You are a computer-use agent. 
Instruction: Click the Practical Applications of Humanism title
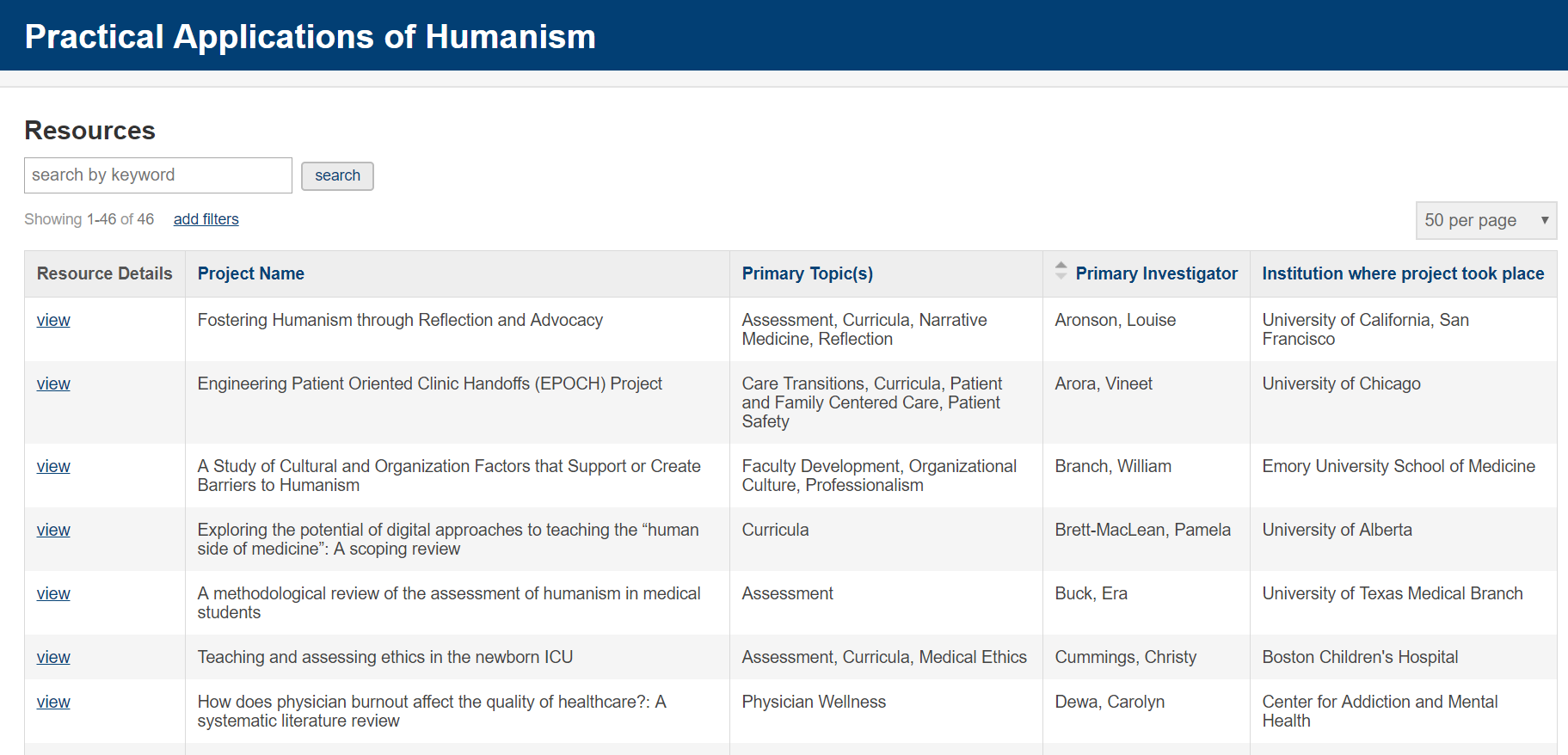tap(310, 37)
